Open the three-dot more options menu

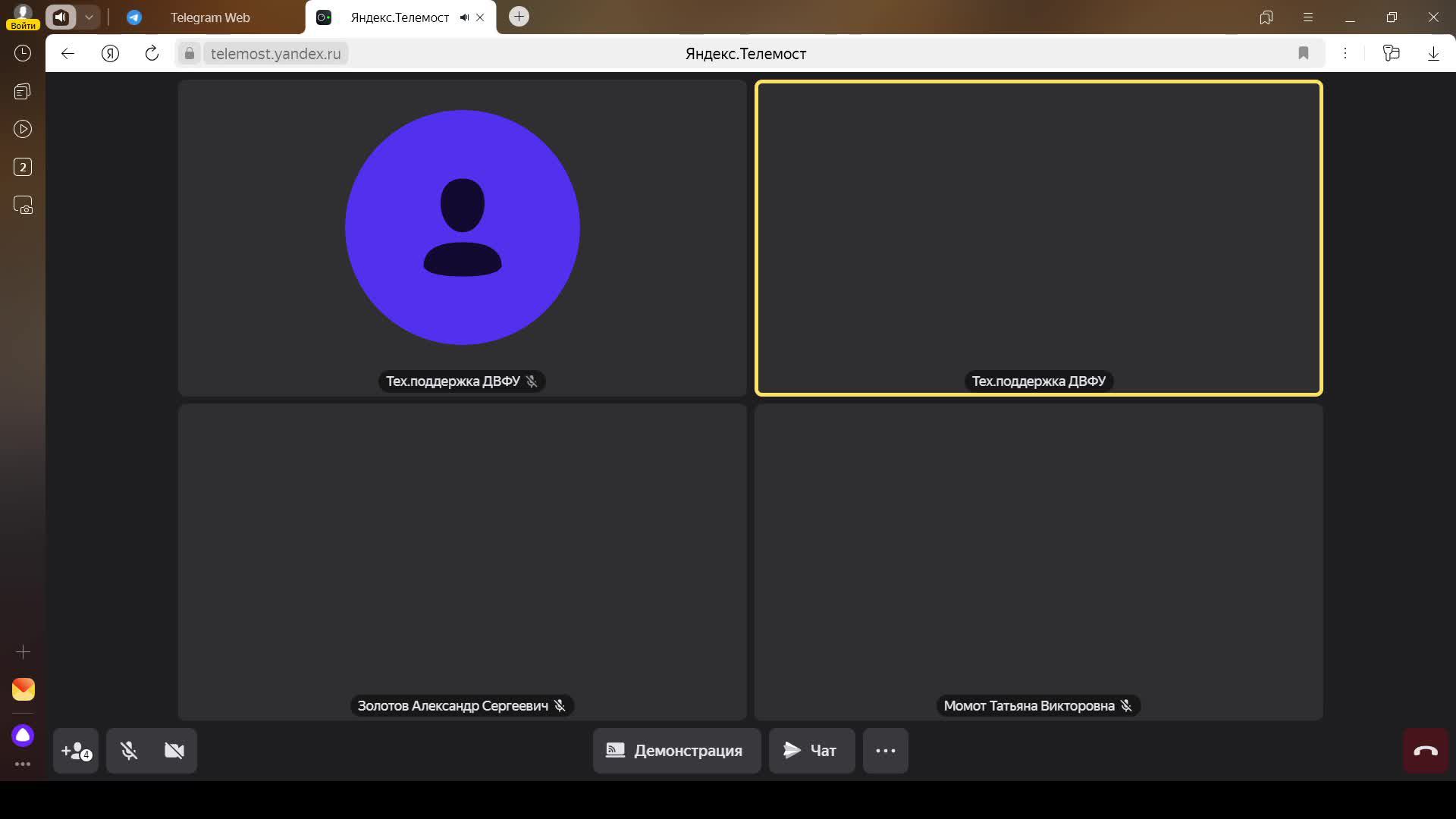pos(885,751)
